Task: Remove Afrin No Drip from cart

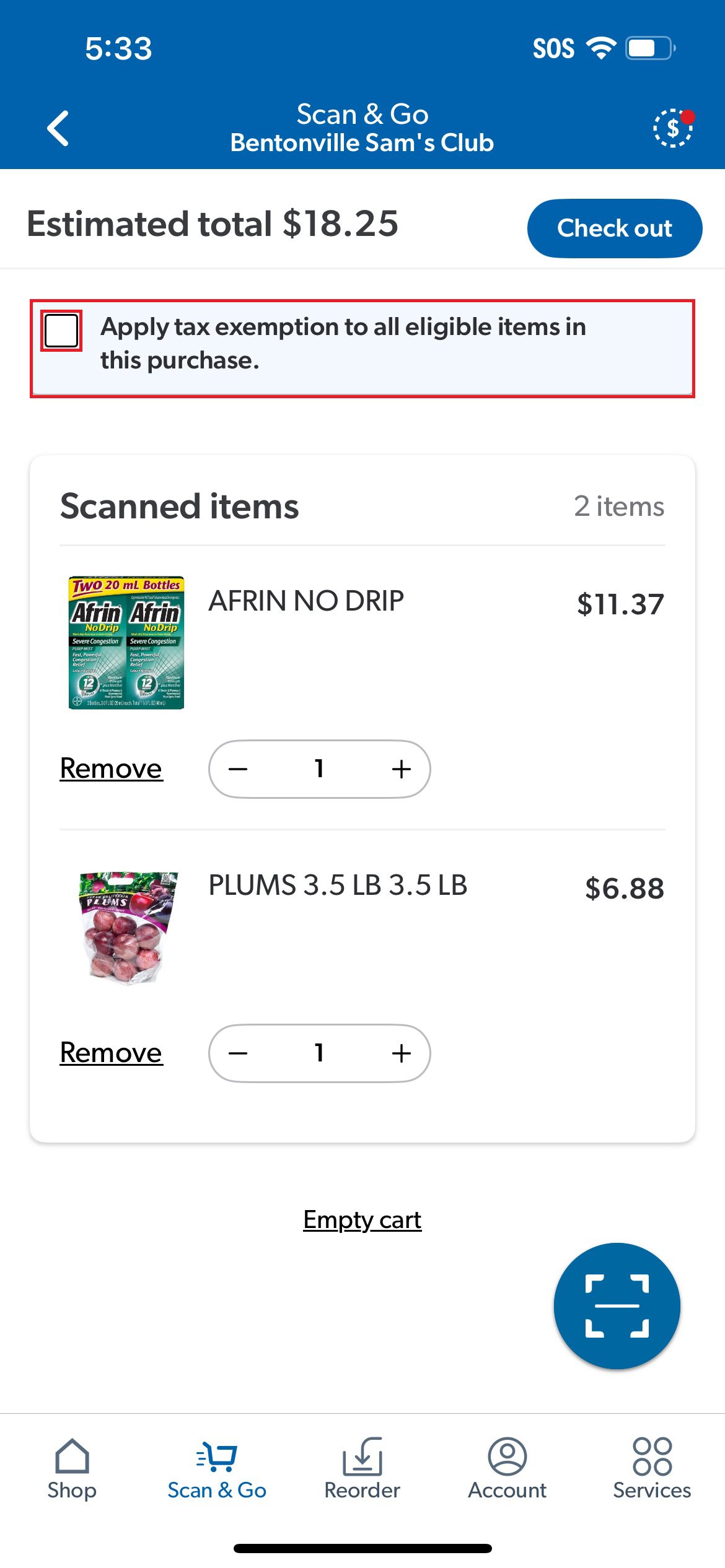Action: coord(111,769)
